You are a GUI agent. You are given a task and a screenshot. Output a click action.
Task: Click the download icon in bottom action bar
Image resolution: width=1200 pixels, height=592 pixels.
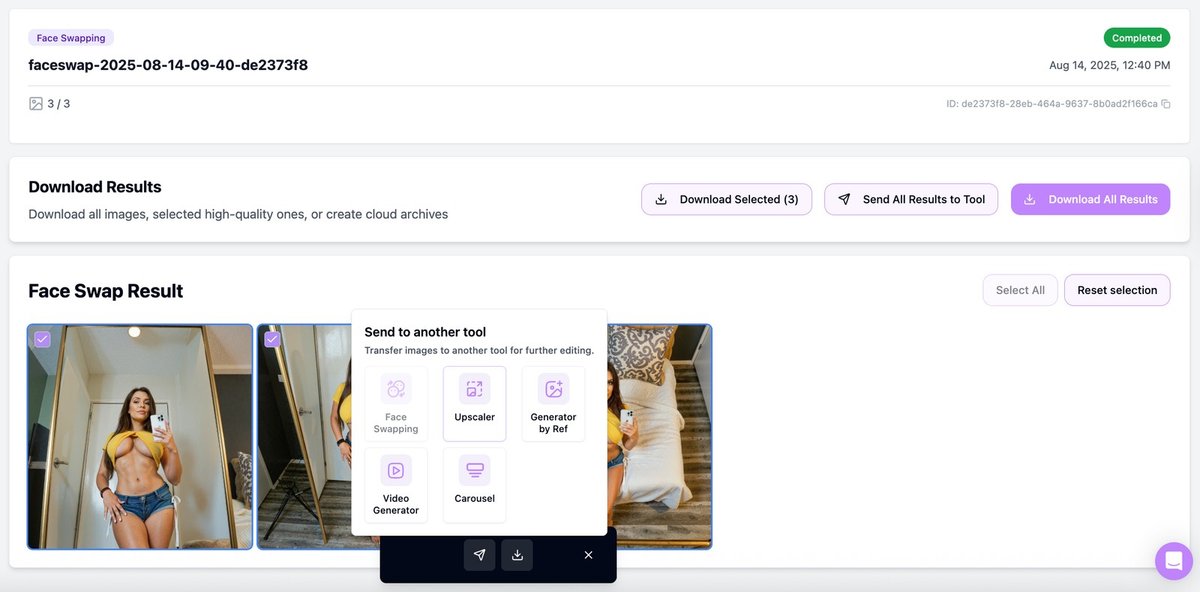tap(517, 555)
